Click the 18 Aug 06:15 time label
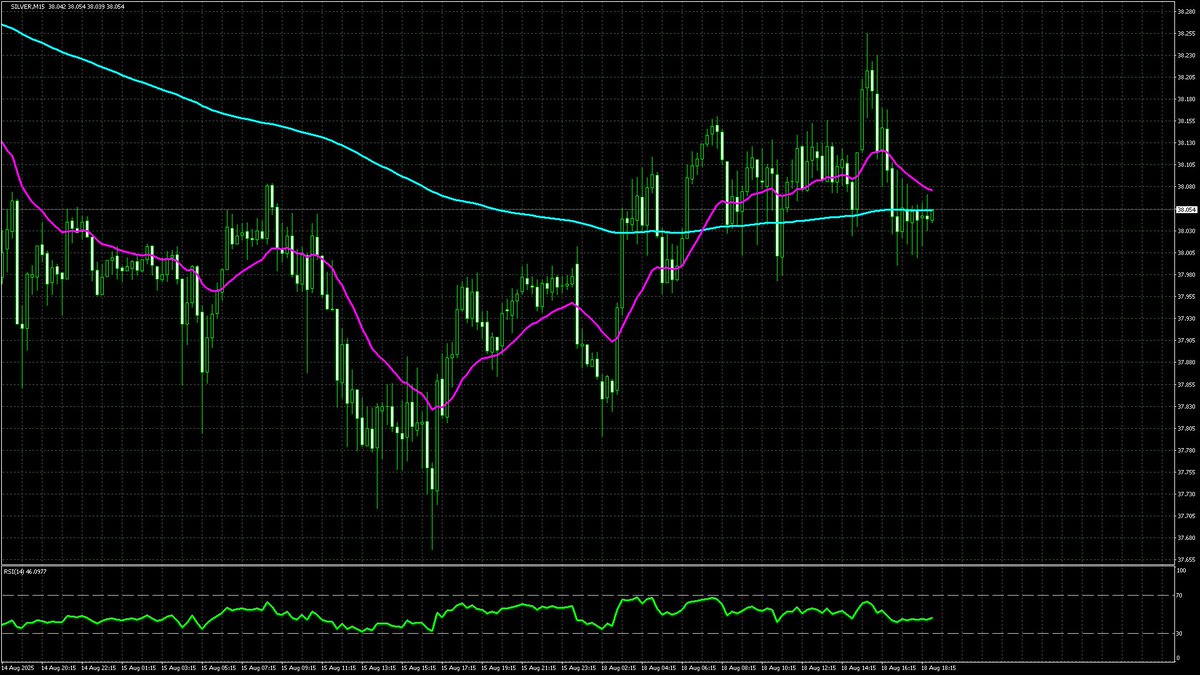 click(x=699, y=667)
